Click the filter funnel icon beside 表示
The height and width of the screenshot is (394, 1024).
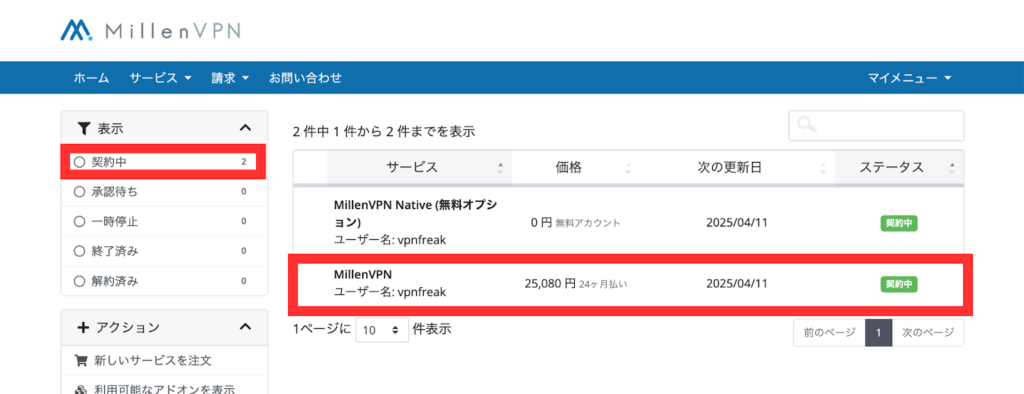pos(83,128)
